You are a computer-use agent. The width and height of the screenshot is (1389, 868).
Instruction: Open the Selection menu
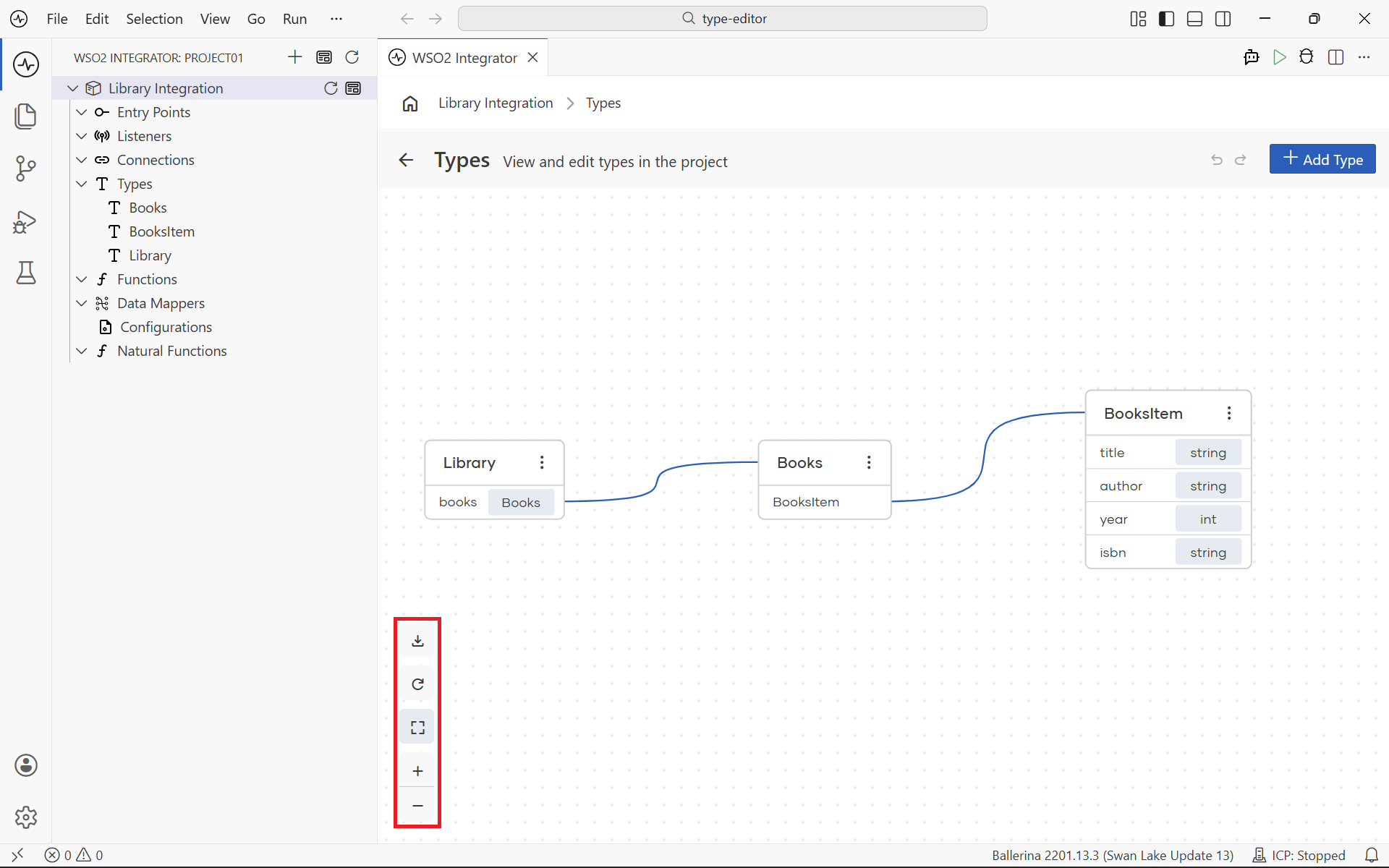click(x=154, y=19)
